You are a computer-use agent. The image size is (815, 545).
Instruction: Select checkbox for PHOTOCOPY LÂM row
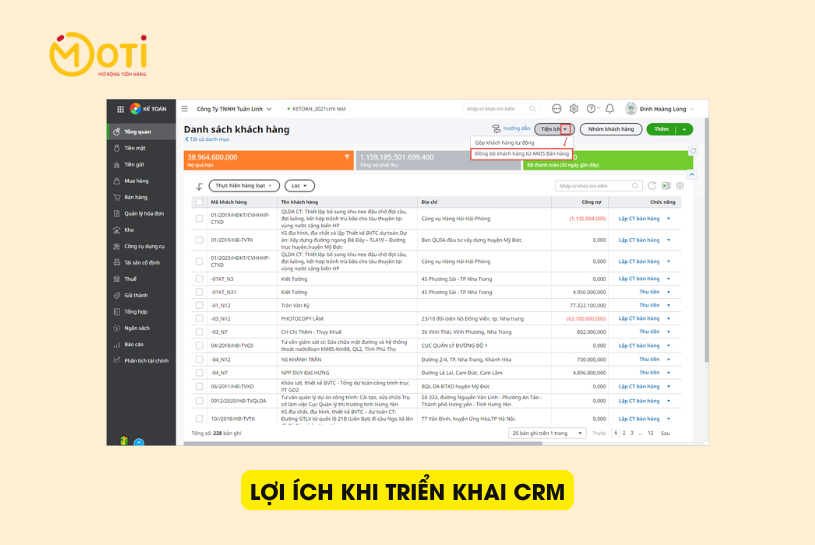click(199, 318)
